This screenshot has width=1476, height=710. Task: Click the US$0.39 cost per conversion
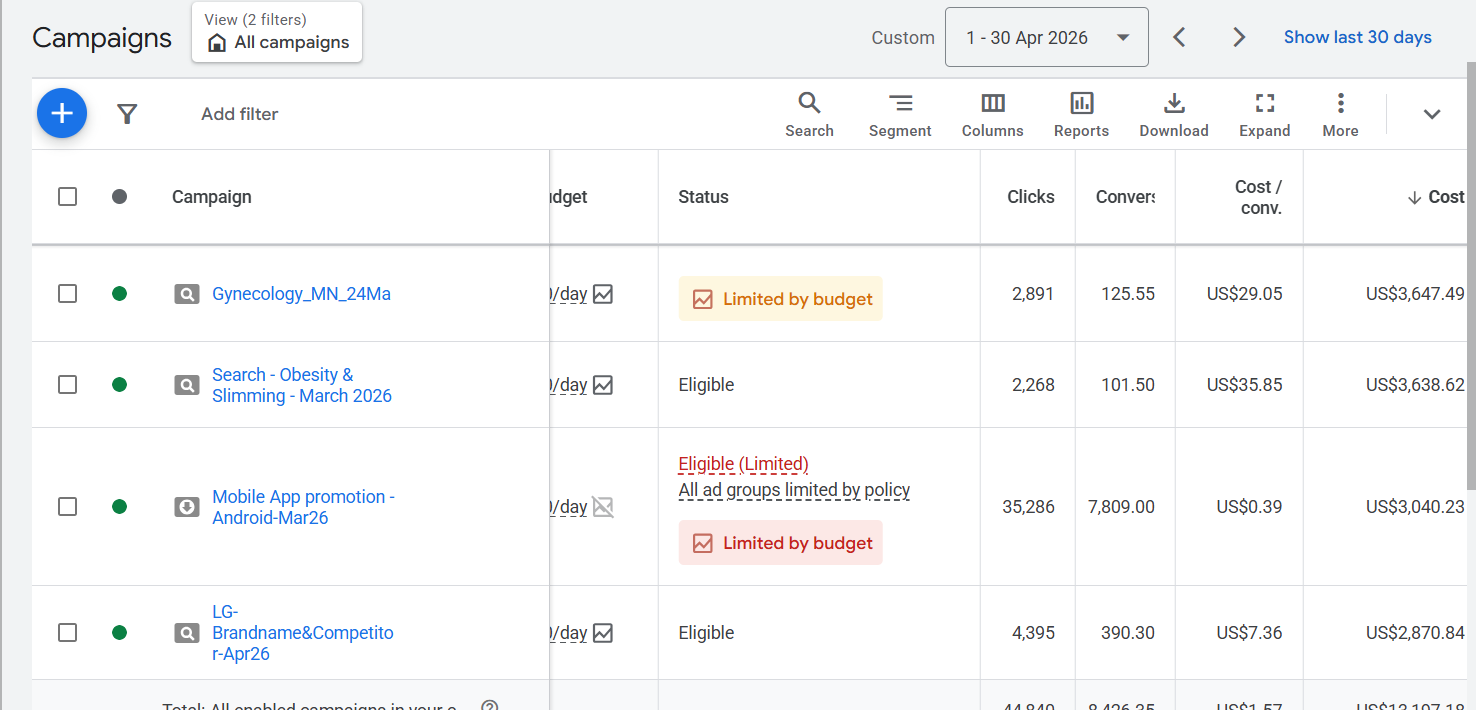point(1250,507)
